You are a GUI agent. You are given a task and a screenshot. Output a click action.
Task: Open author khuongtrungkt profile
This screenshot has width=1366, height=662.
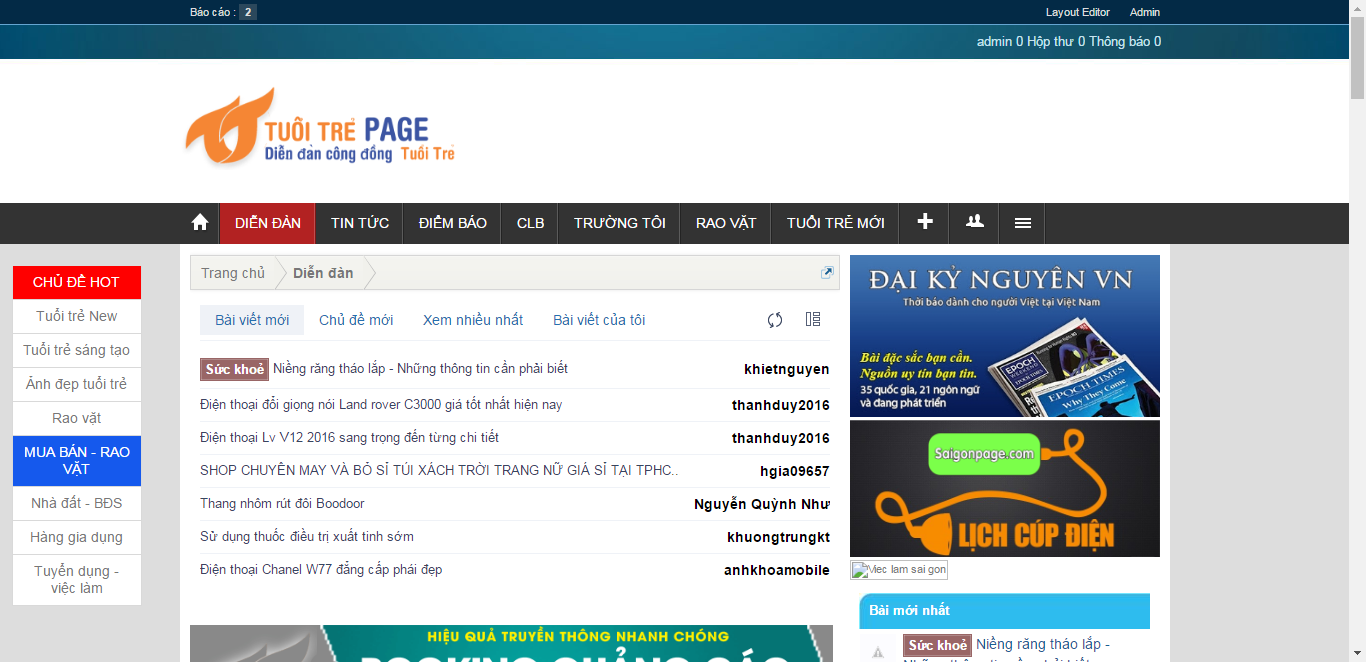click(x=779, y=538)
